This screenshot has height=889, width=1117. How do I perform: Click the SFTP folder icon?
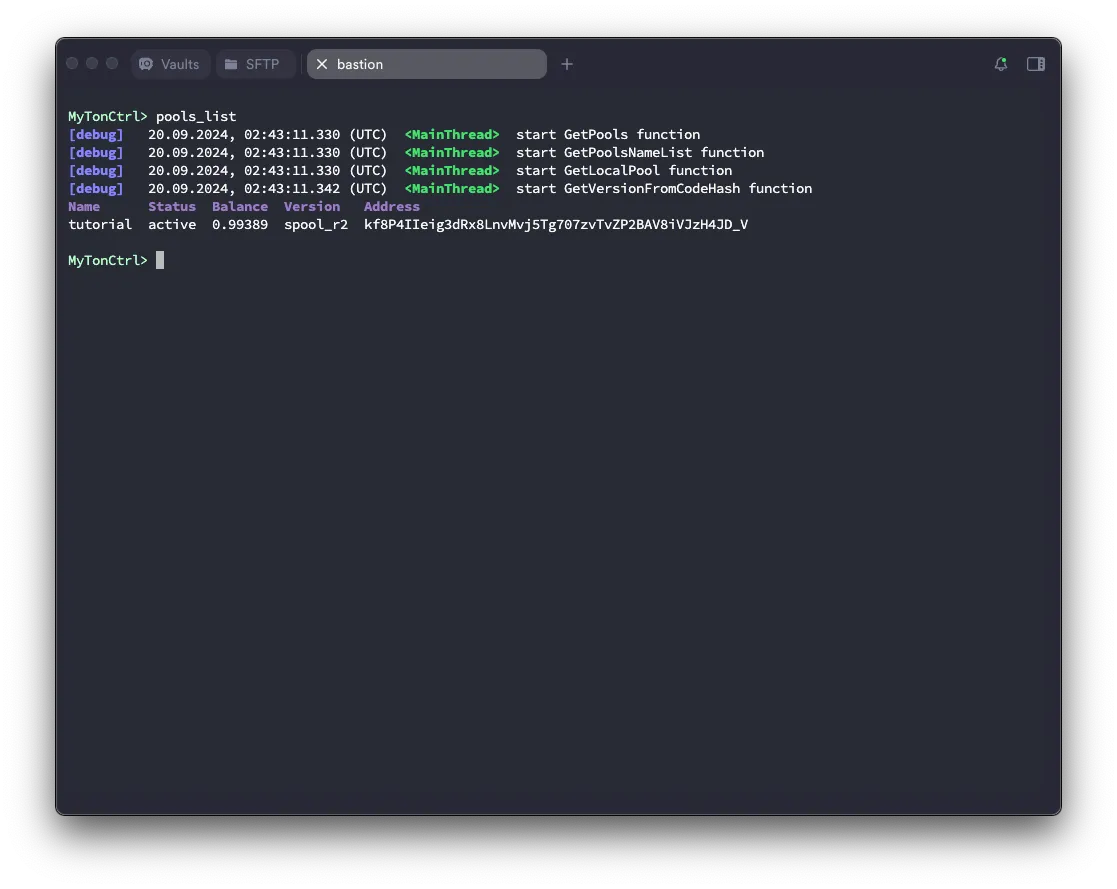231,64
